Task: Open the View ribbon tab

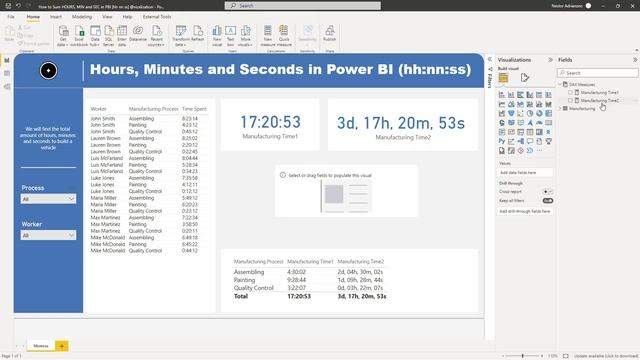Action: (x=107, y=17)
